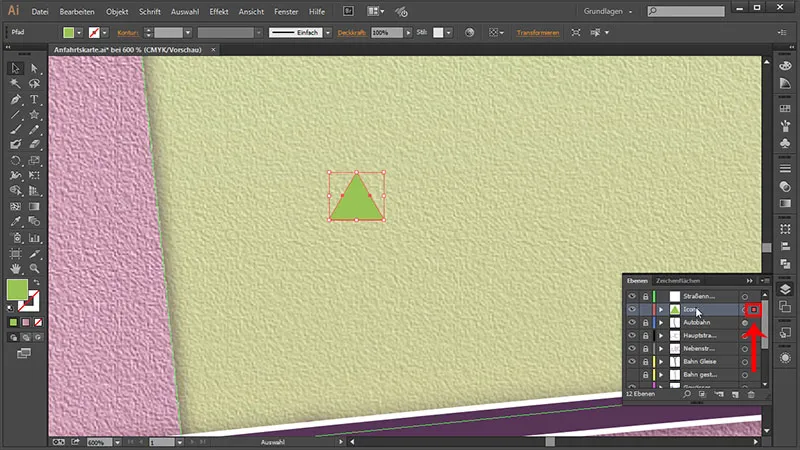Expand the Bahn Gleise layer
The width and height of the screenshot is (800, 450).
(x=661, y=361)
